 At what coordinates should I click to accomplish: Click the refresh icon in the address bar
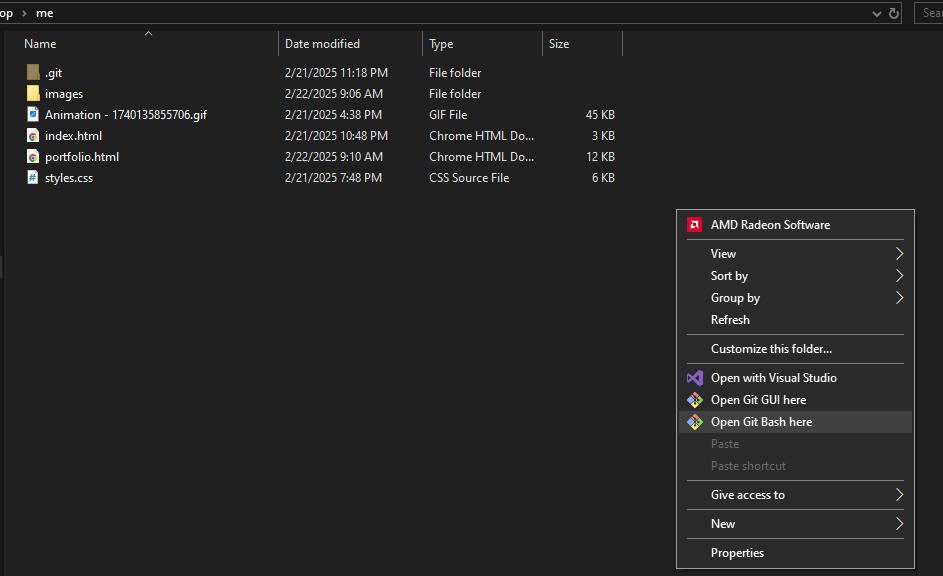click(893, 13)
